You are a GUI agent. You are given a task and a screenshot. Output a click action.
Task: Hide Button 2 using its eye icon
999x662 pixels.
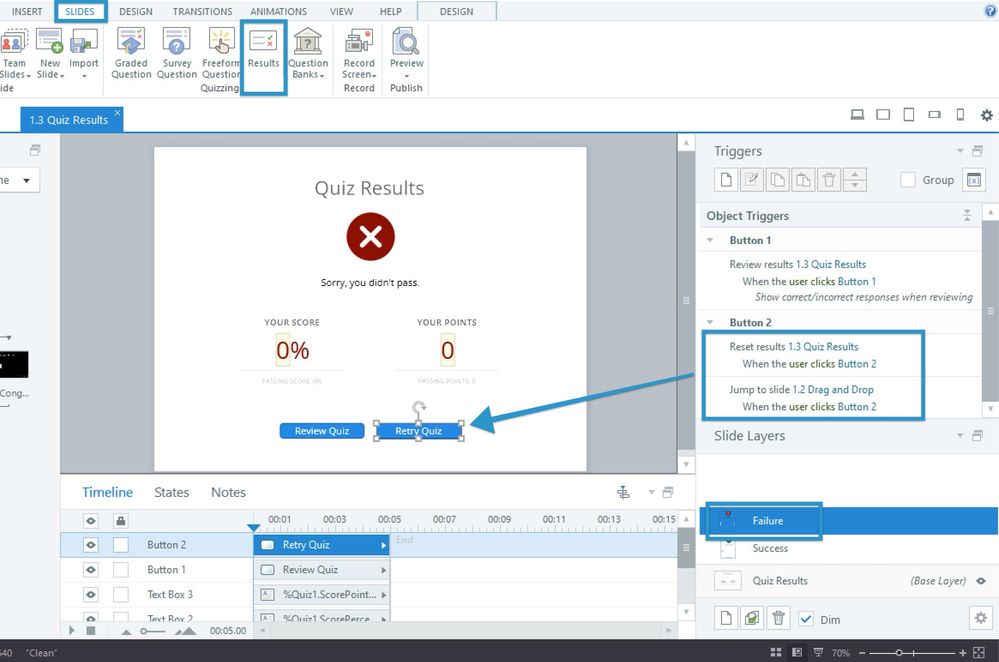coord(91,545)
